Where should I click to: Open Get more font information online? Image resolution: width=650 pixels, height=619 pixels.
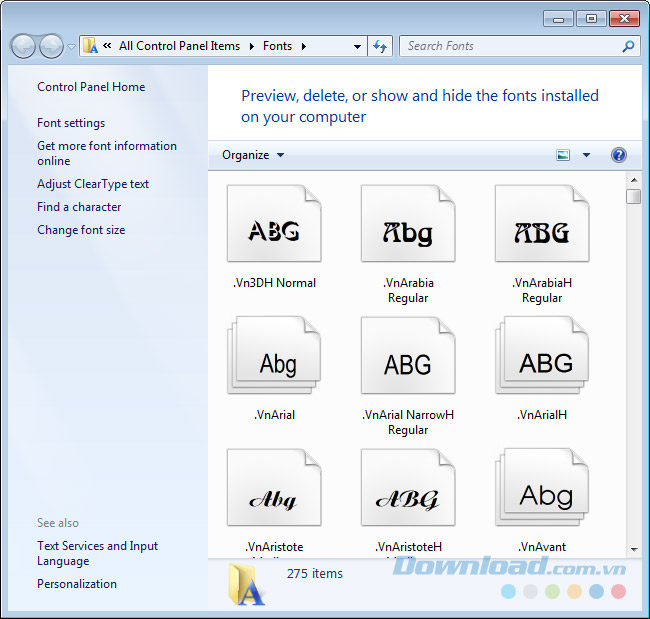(107, 153)
